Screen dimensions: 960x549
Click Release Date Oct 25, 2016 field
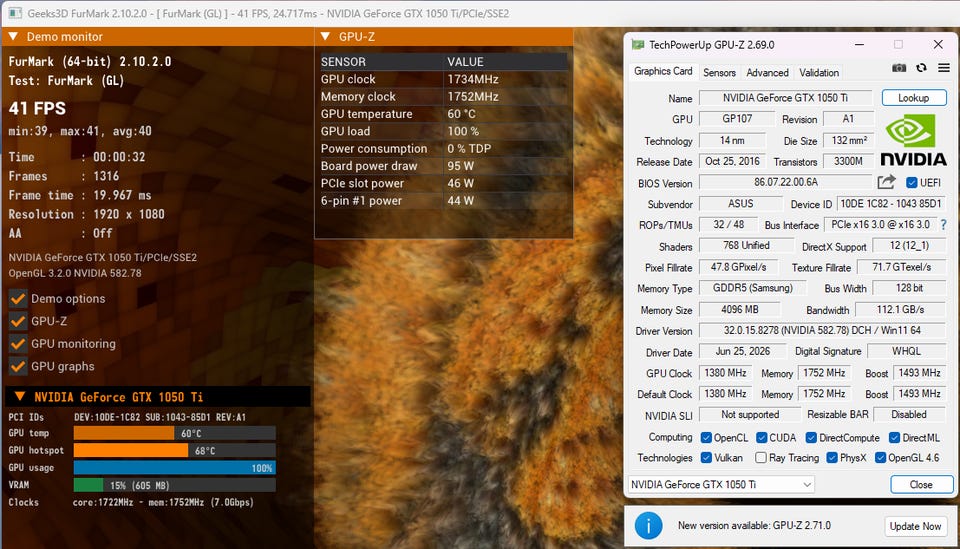pyautogui.click(x=732, y=162)
